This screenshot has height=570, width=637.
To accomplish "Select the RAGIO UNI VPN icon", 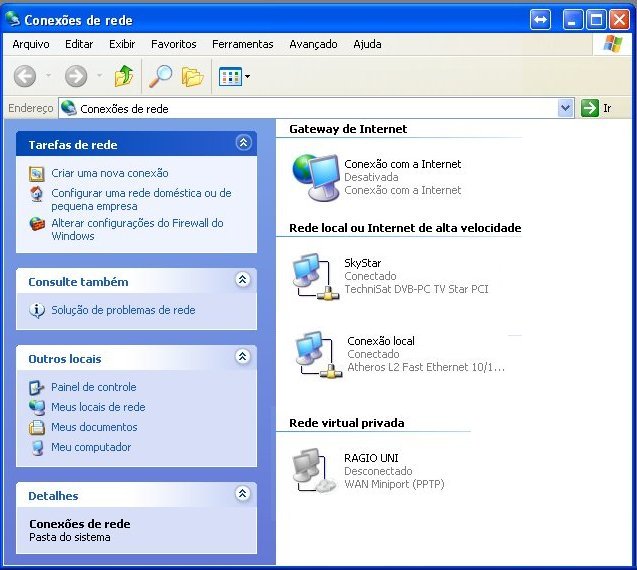I will tap(315, 470).
